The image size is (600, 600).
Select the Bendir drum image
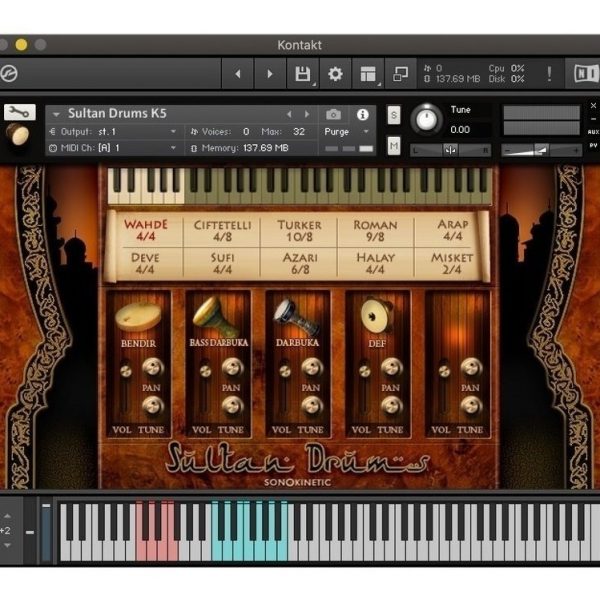(x=138, y=317)
